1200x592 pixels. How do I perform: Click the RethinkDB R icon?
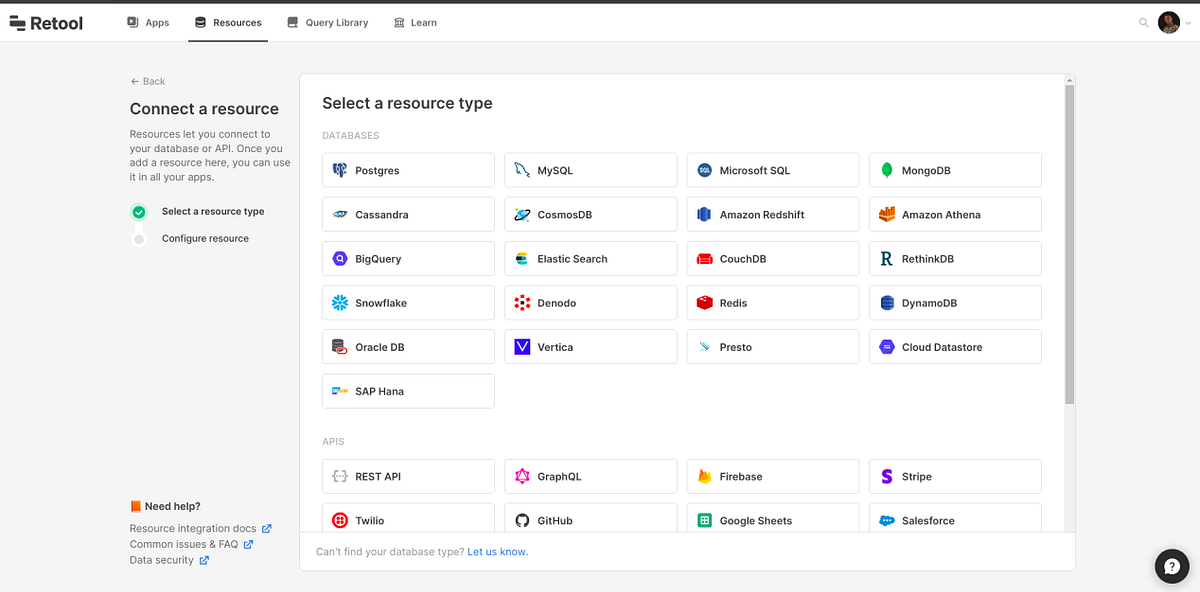point(886,259)
